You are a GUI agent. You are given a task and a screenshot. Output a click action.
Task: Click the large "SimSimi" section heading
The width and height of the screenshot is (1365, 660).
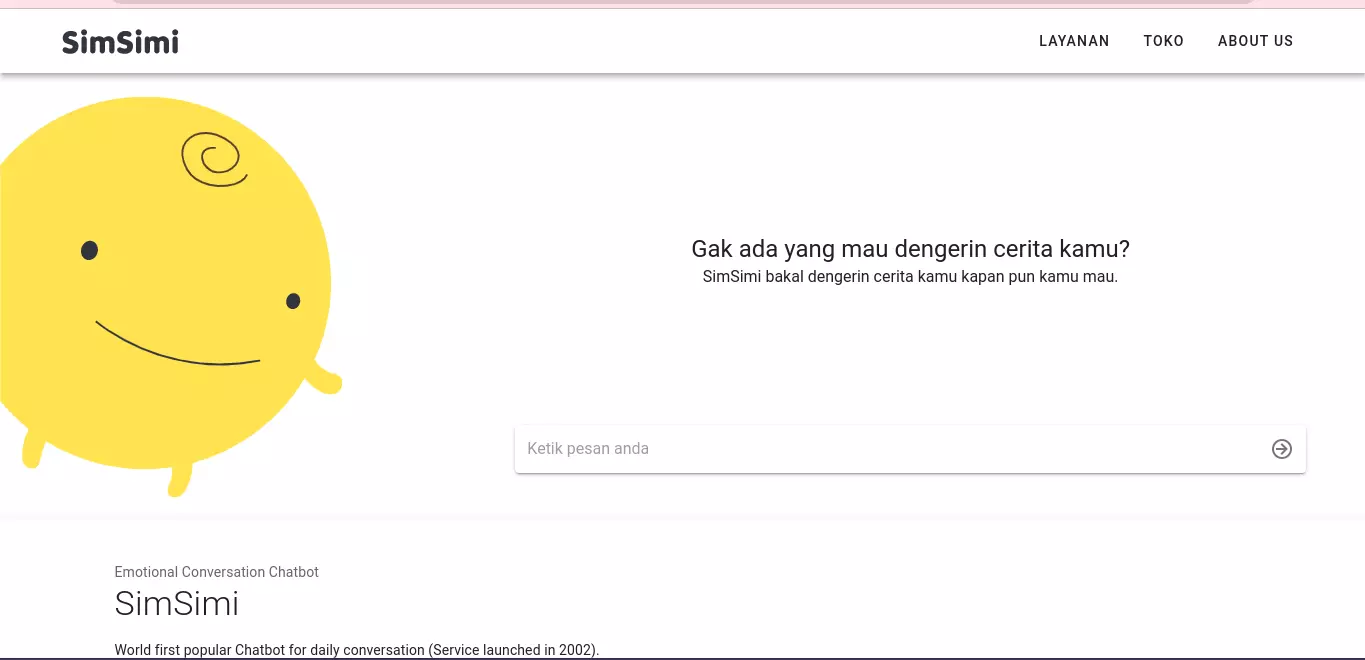(177, 603)
